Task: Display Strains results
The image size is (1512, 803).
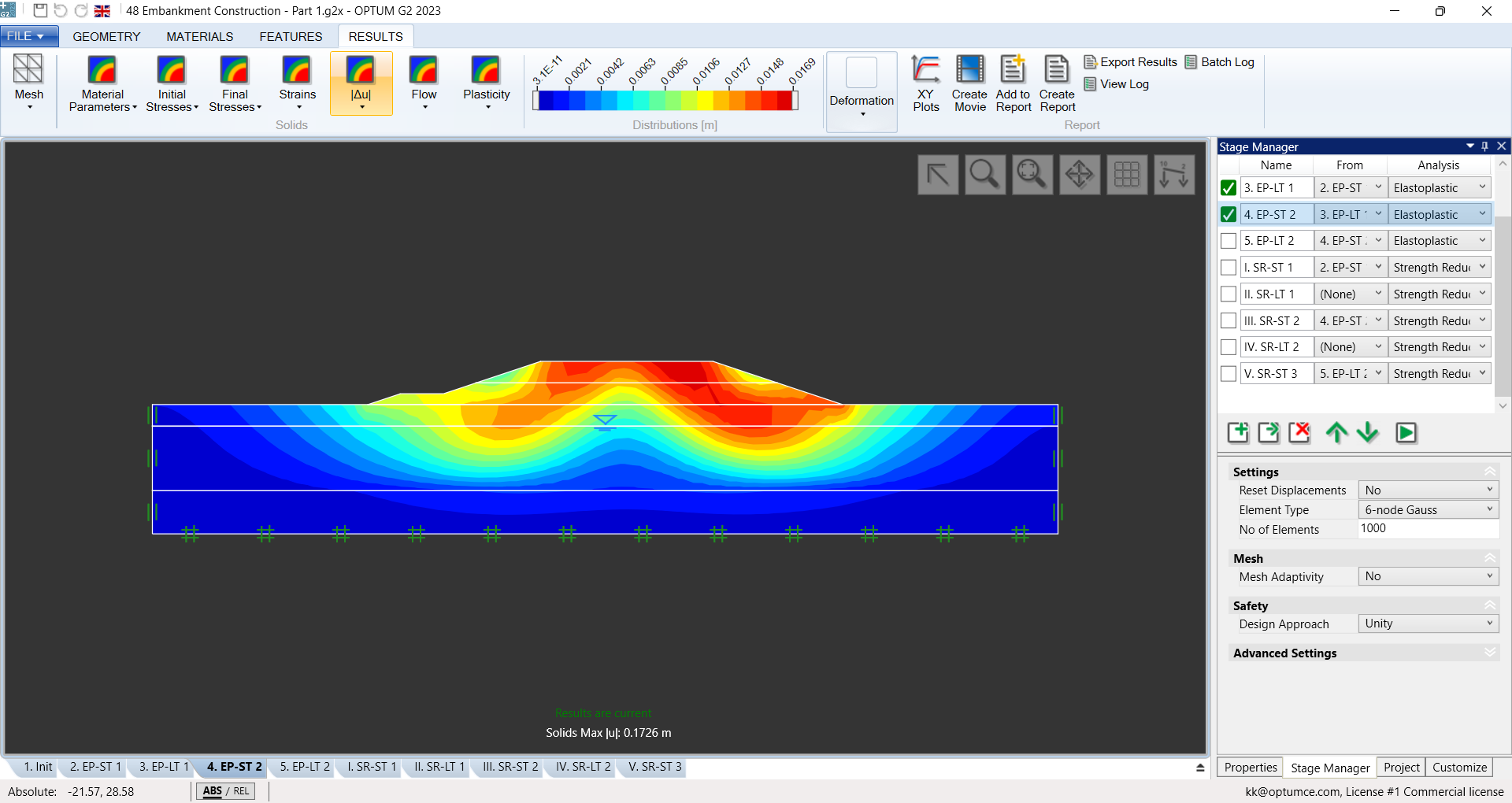Action: (298, 82)
